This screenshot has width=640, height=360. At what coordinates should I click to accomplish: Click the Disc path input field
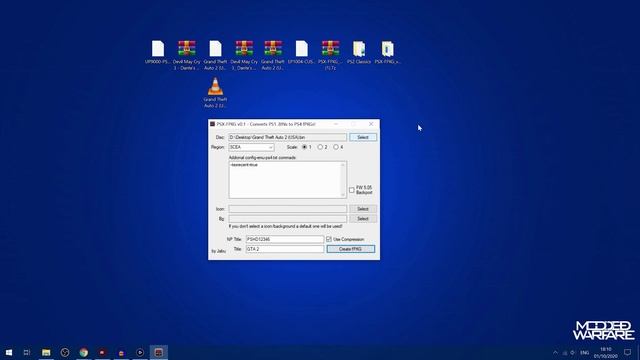point(287,138)
